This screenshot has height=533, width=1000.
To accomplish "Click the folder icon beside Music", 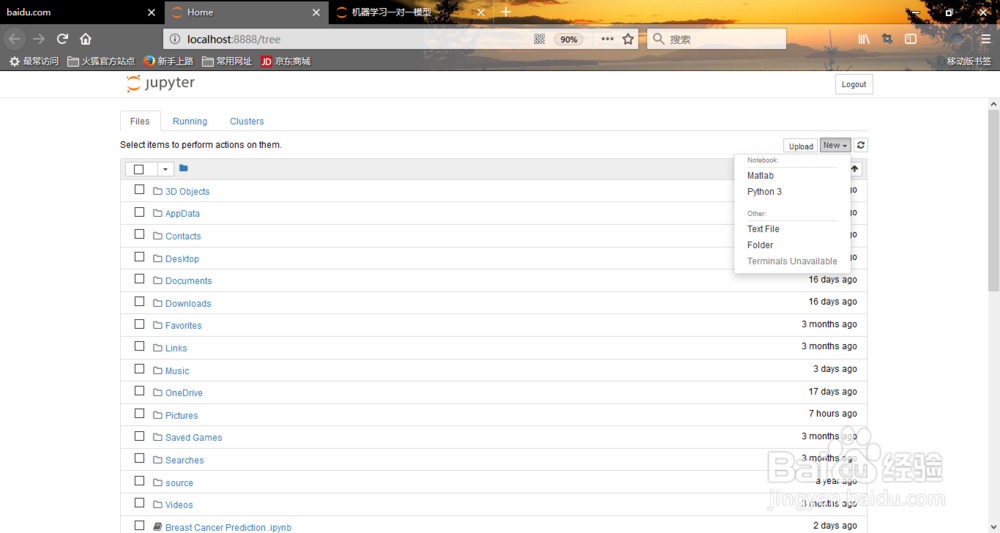I will click(x=158, y=370).
